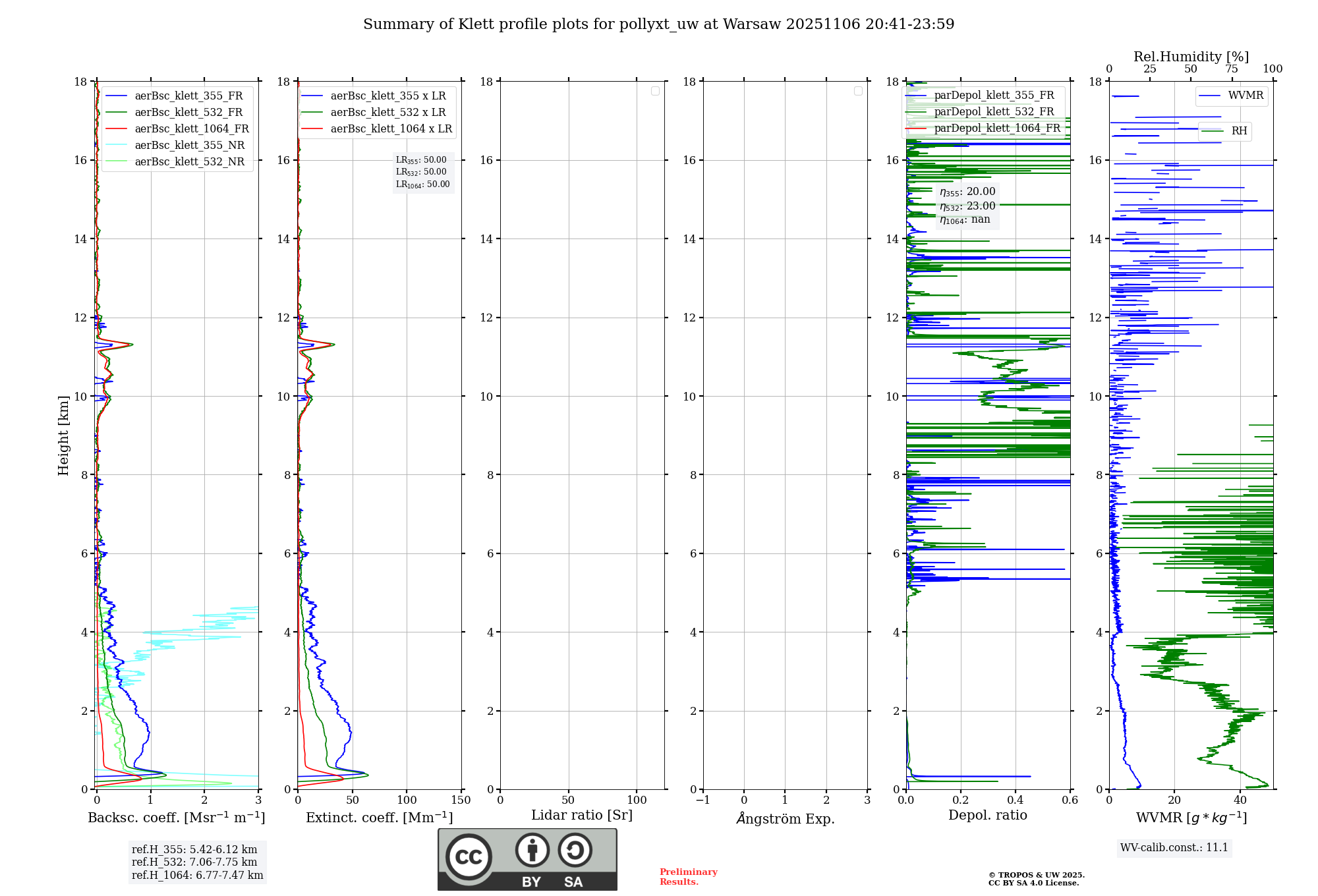The height and width of the screenshot is (896, 1318).
Task: Click the Summary of Klett profile plots title
Action: [x=658, y=24]
